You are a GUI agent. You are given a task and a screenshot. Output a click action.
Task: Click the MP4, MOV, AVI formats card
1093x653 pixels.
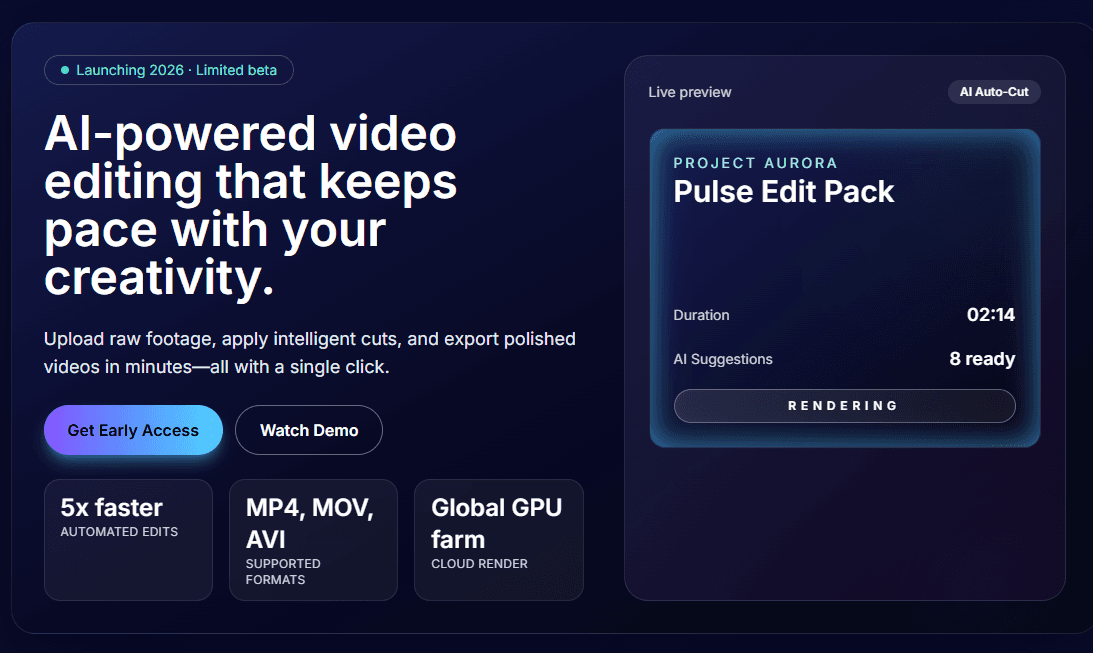point(313,540)
